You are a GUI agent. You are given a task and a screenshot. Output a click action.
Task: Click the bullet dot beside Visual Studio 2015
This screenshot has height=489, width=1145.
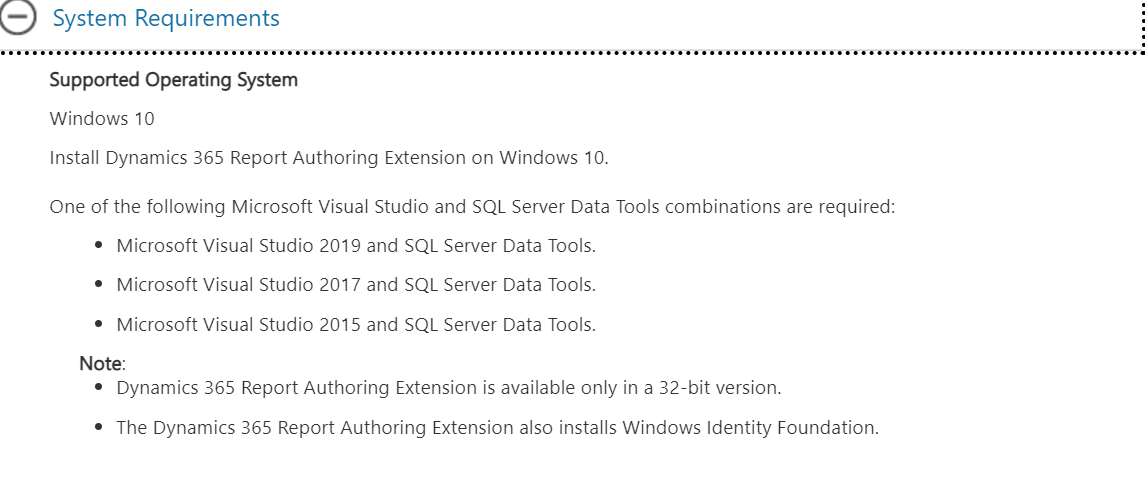99,324
